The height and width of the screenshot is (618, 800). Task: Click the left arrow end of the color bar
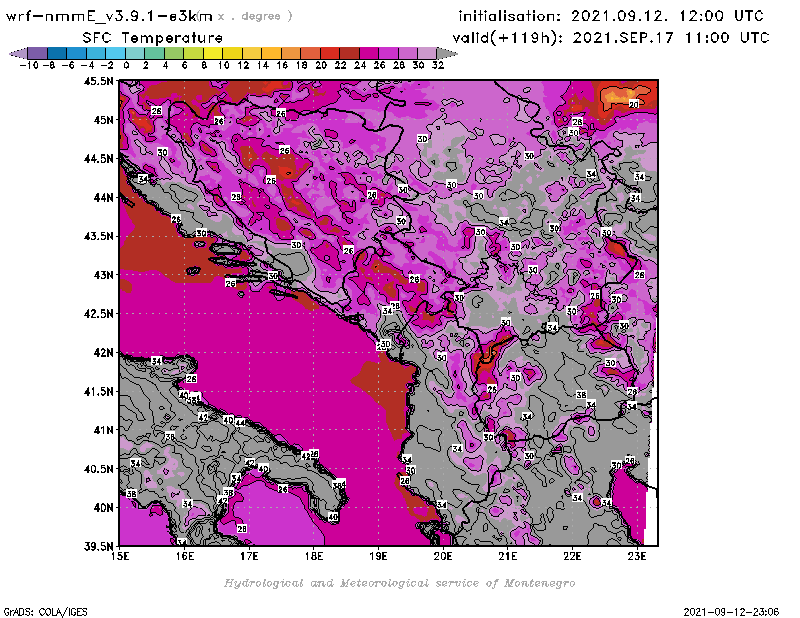(x=15, y=52)
